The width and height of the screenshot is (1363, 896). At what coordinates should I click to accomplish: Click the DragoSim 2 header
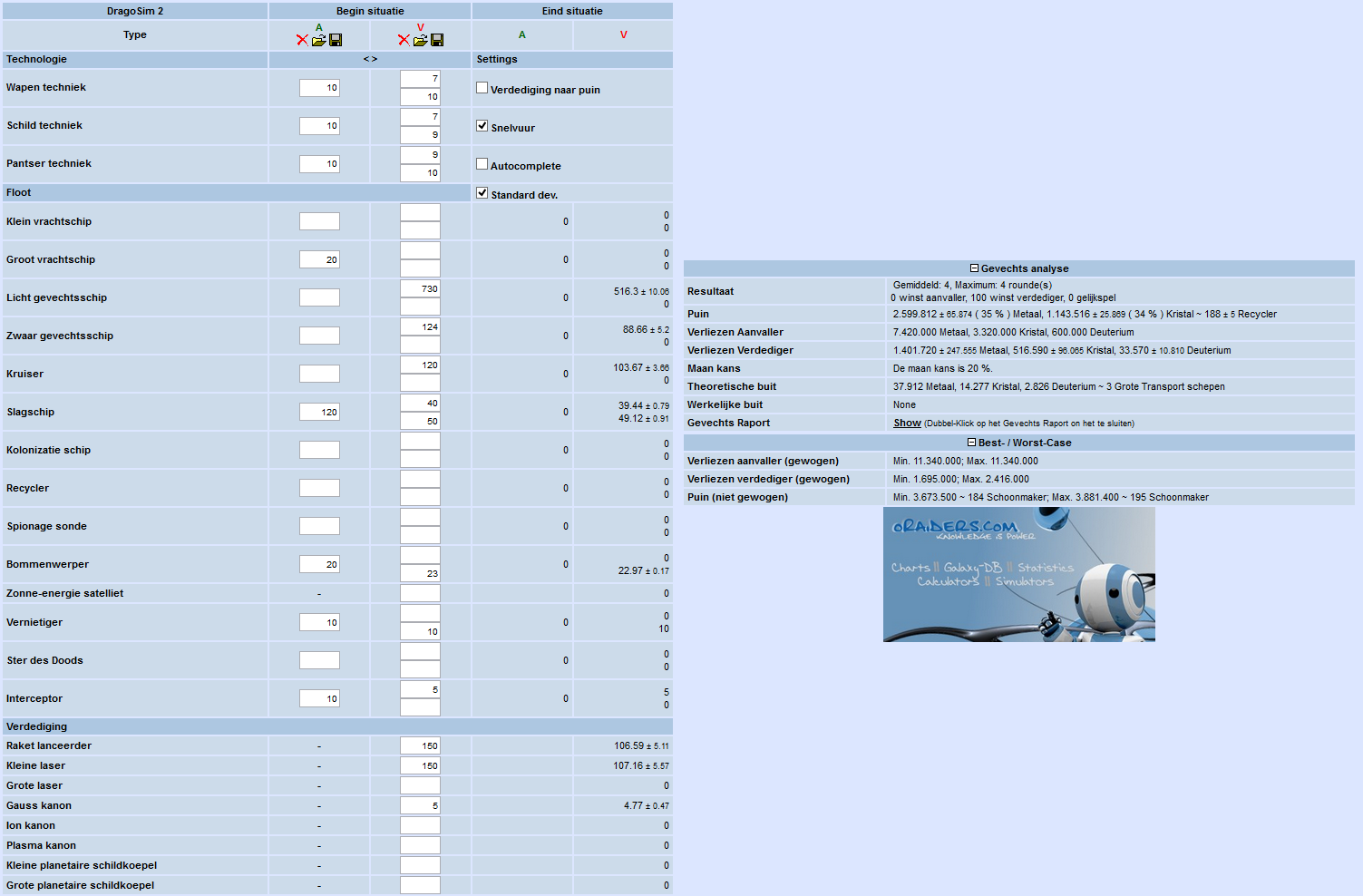click(135, 11)
